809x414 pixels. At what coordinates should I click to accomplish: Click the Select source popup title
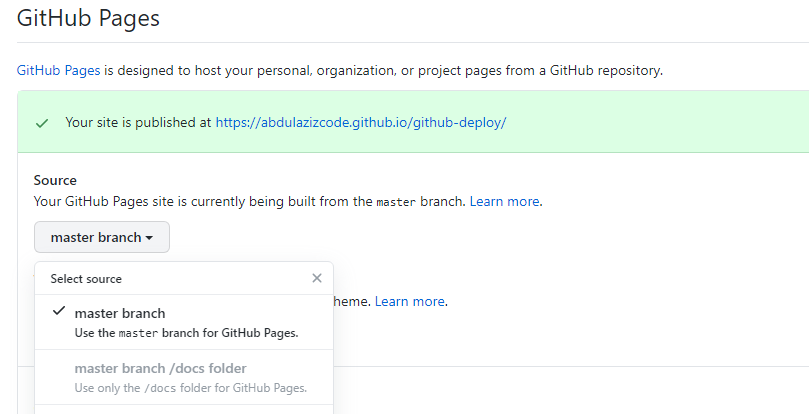(x=86, y=279)
